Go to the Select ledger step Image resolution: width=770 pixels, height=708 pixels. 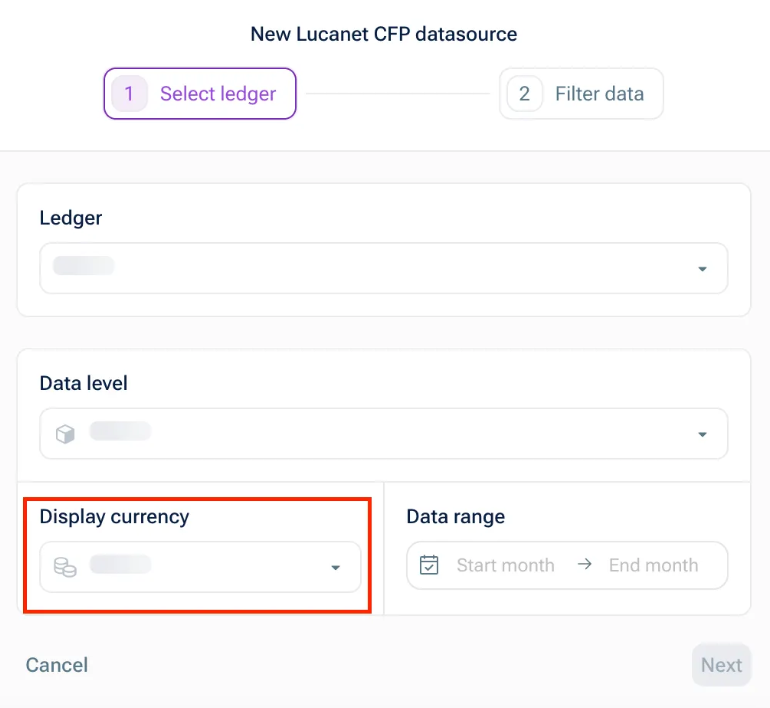(217, 94)
